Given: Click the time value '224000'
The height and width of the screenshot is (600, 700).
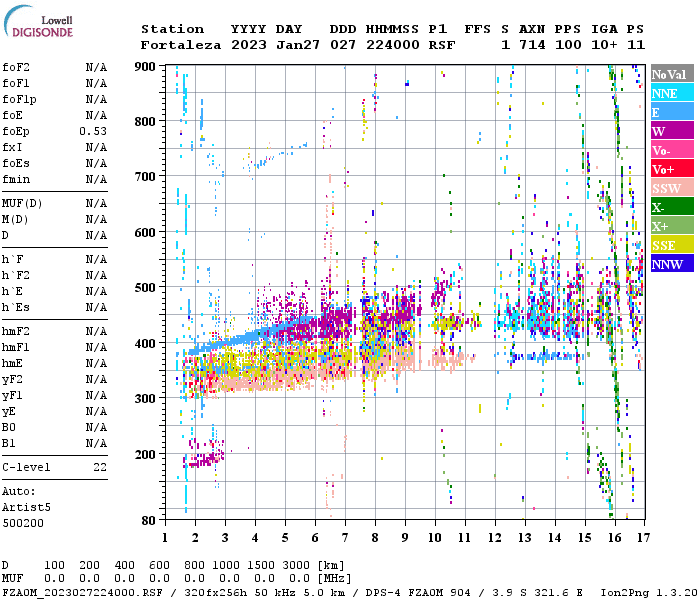Looking at the screenshot, I should click(x=393, y=45).
